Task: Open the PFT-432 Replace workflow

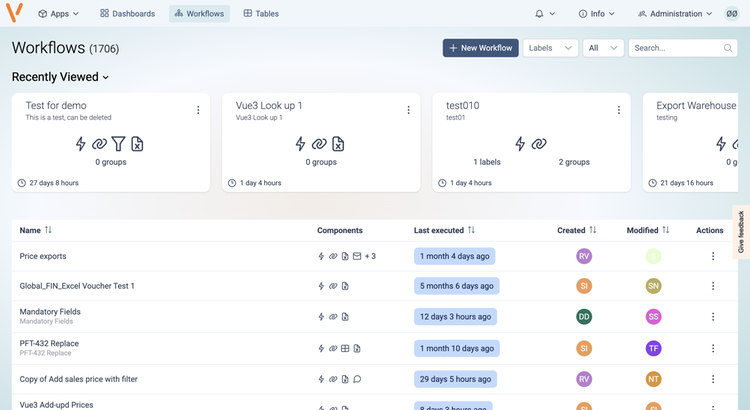Action: [x=49, y=344]
